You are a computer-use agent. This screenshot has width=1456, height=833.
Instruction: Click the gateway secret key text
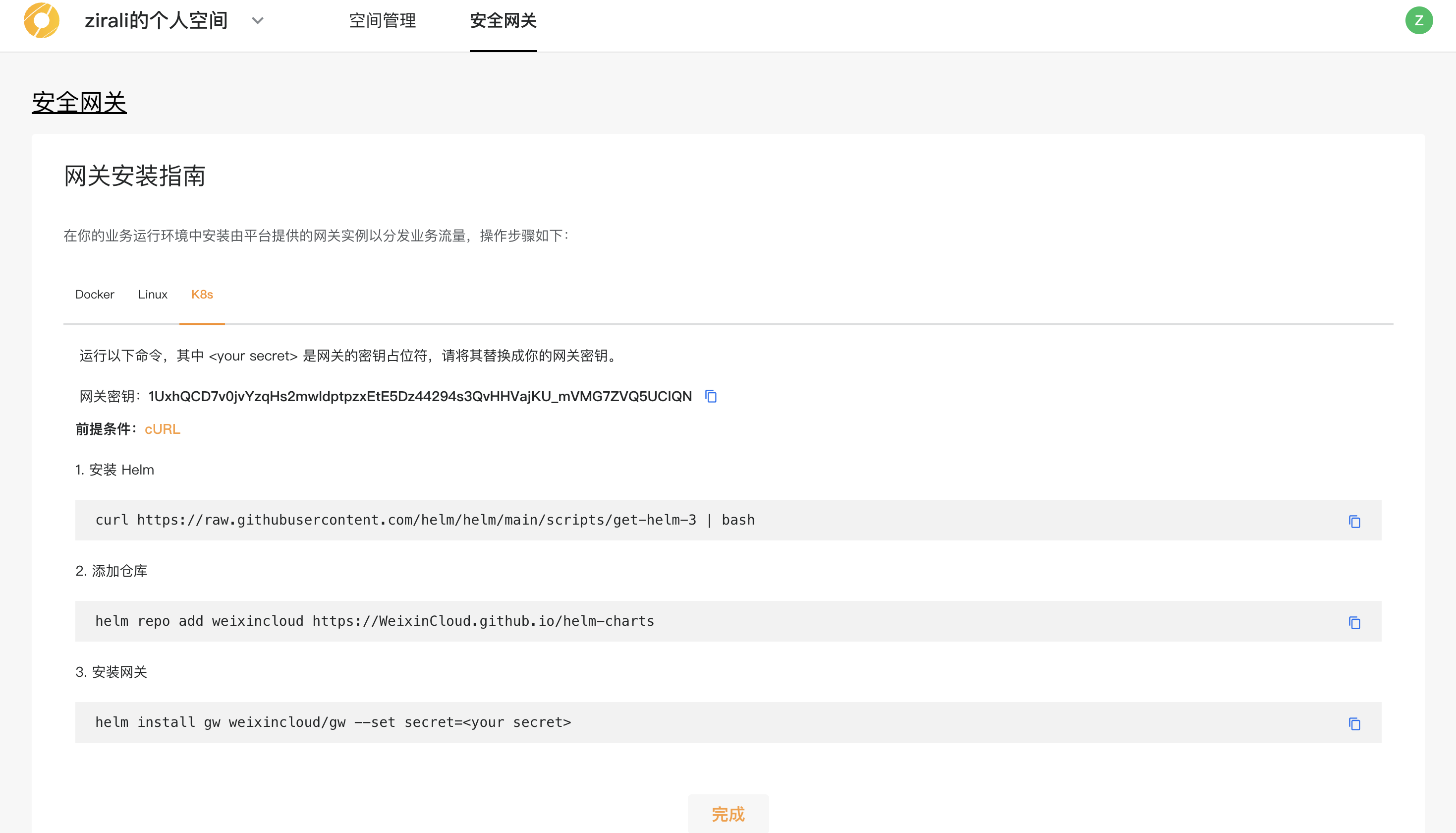point(420,397)
